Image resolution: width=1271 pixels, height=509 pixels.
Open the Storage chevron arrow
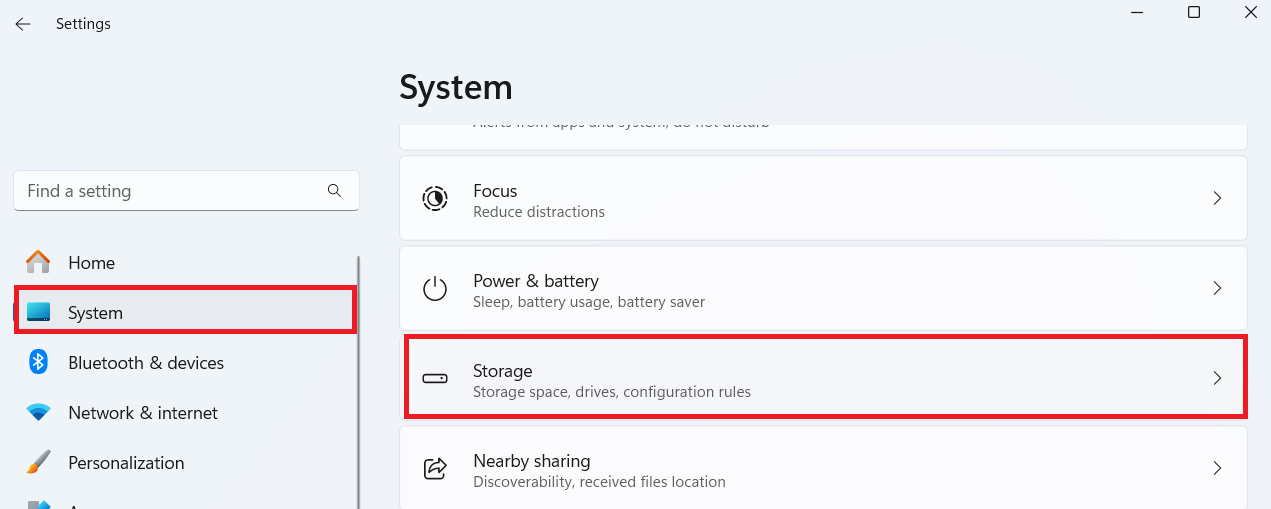[1217, 378]
